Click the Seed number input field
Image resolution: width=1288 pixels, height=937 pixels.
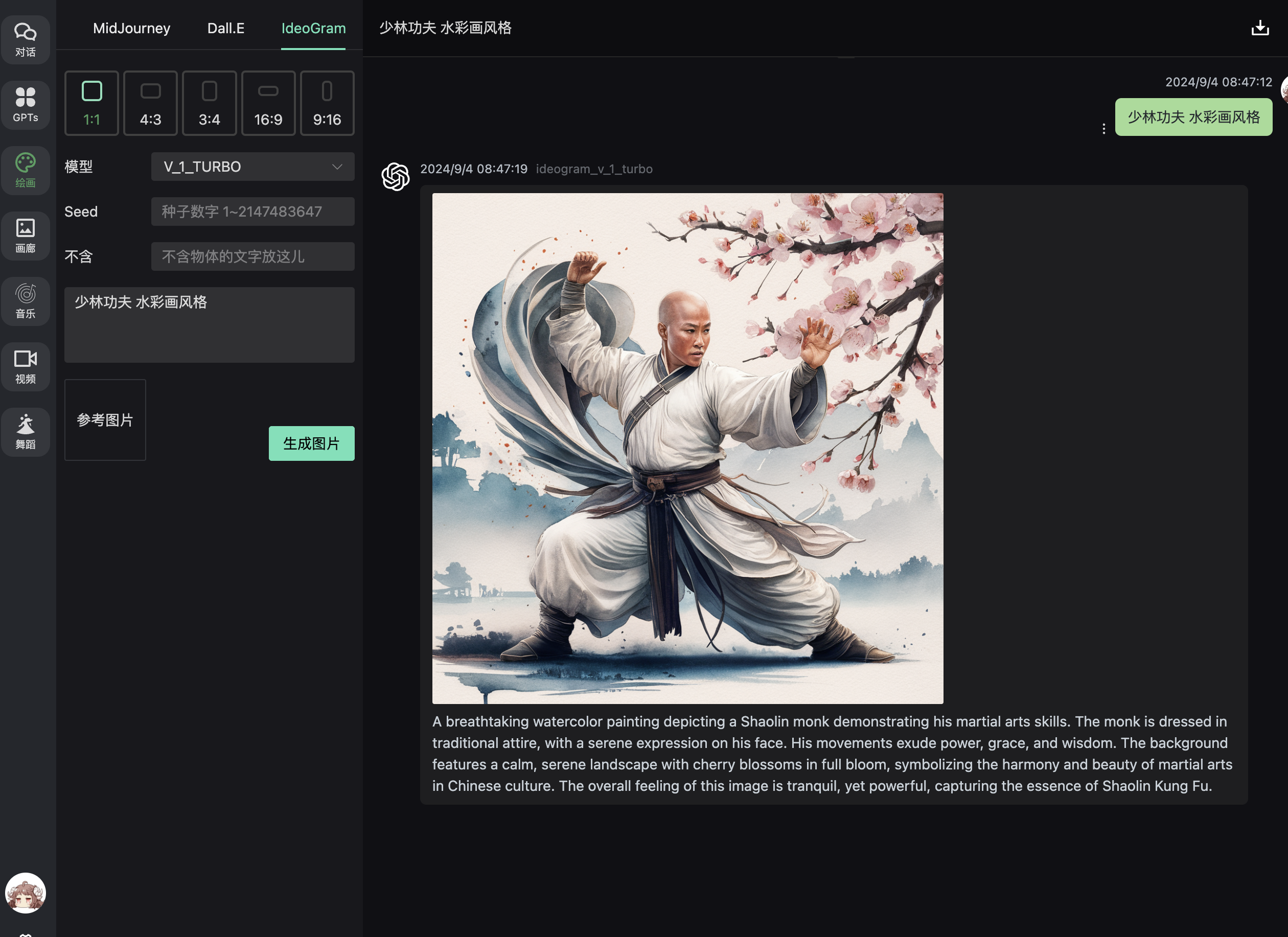pos(252,212)
